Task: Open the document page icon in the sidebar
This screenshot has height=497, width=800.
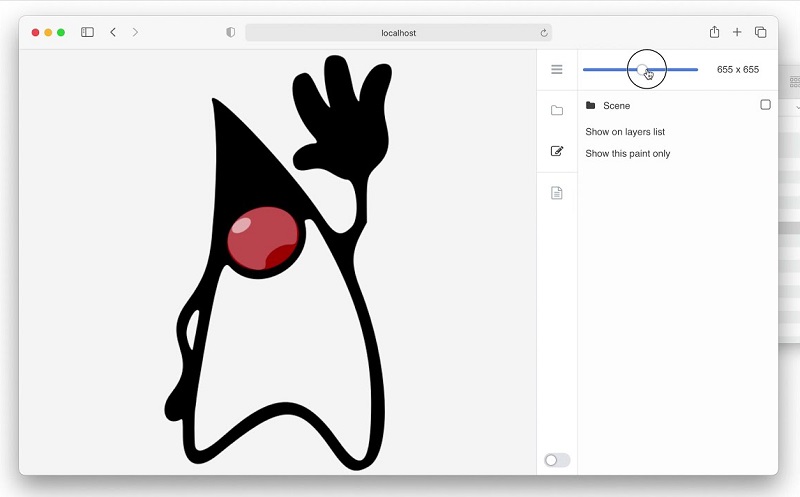Action: click(x=557, y=193)
